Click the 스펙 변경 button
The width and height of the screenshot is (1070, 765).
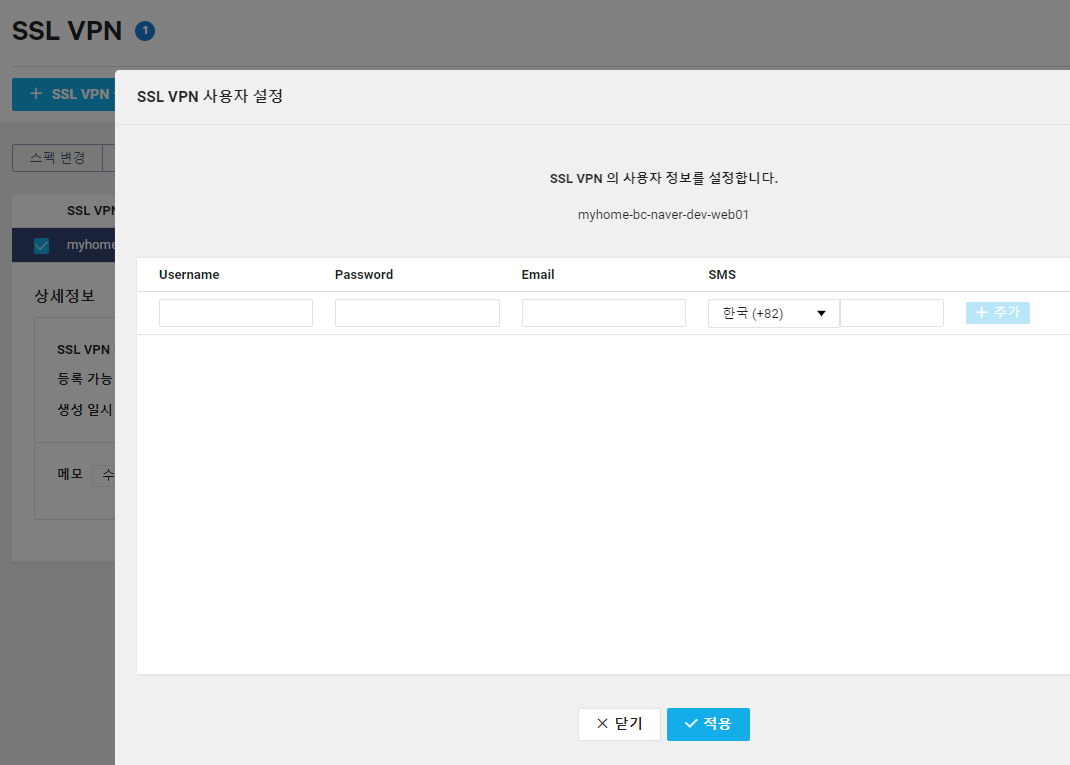[57, 158]
